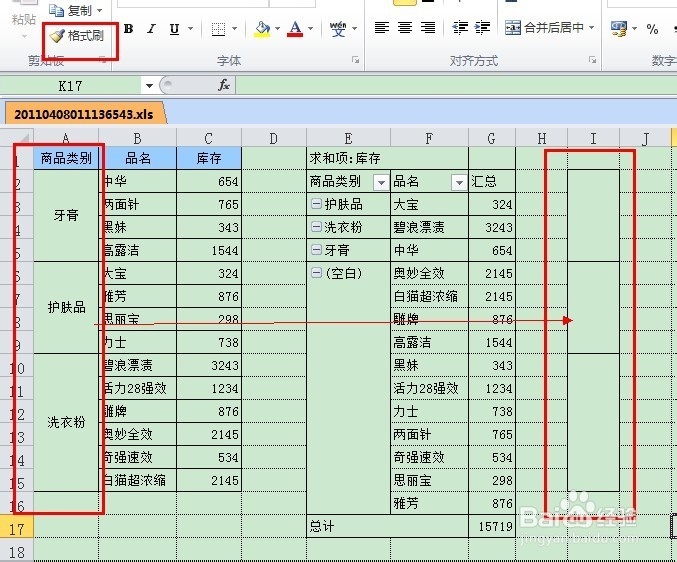
Task: Click the Name Box showing K17
Action: point(70,85)
